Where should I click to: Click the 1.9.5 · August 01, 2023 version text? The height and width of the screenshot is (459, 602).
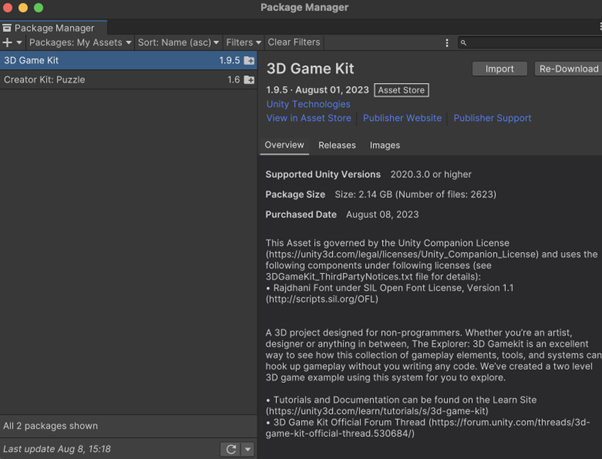point(318,90)
